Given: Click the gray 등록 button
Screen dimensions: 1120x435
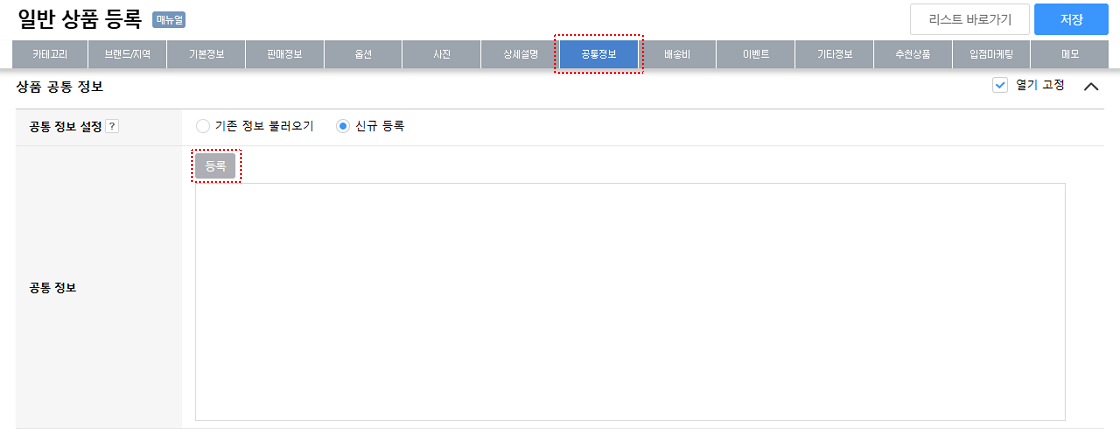Looking at the screenshot, I should click(215, 166).
